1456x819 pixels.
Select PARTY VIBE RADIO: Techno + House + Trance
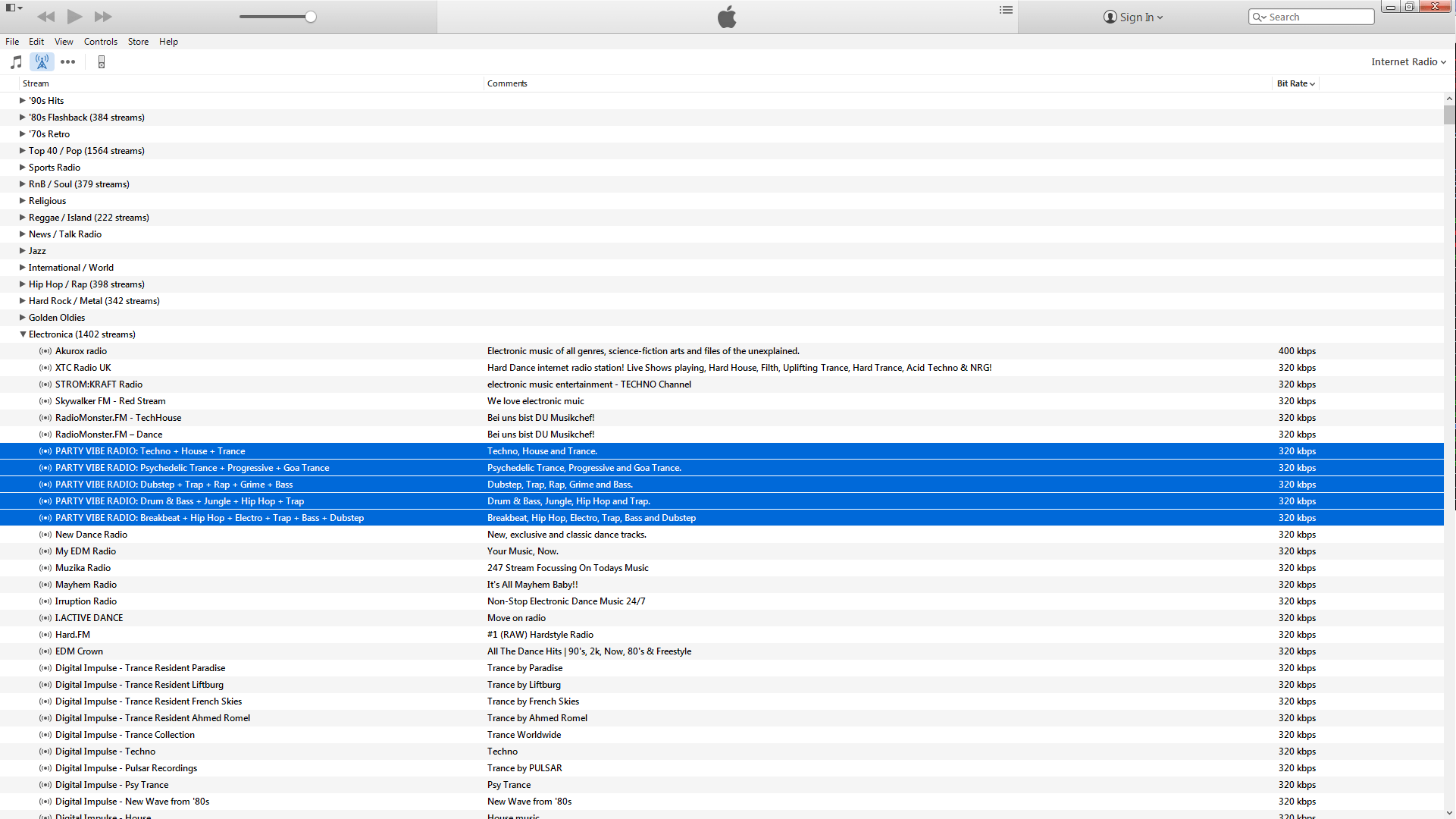722,451
